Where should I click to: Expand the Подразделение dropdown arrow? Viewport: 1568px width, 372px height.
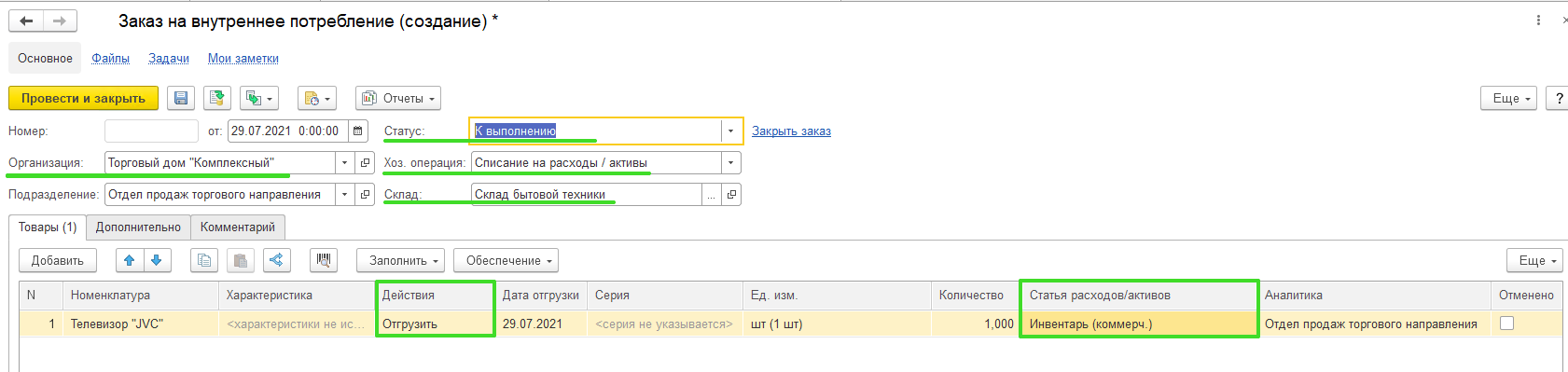345,195
